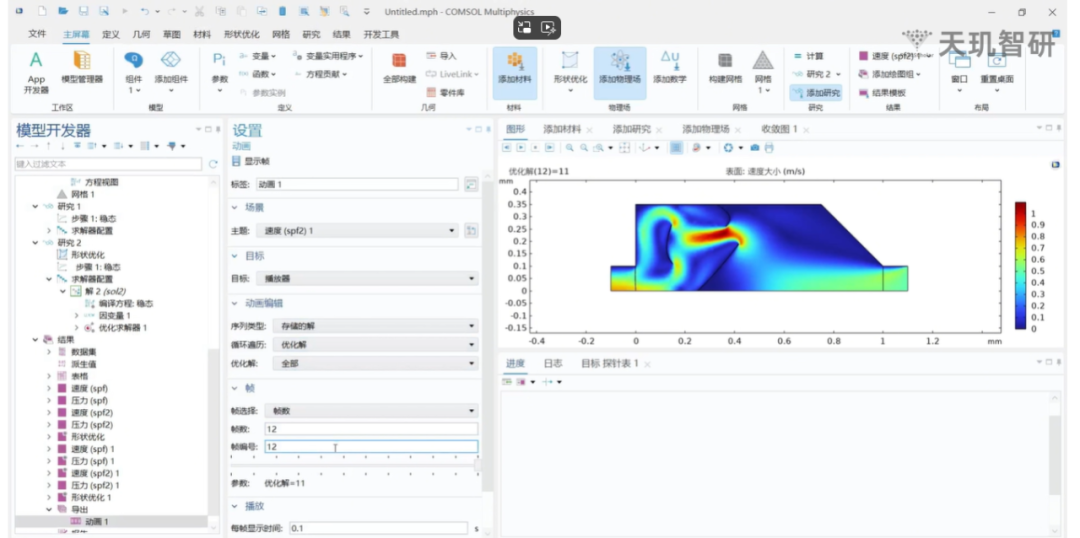Close the 添加材料 tab
The image size is (1080, 538).
point(590,130)
